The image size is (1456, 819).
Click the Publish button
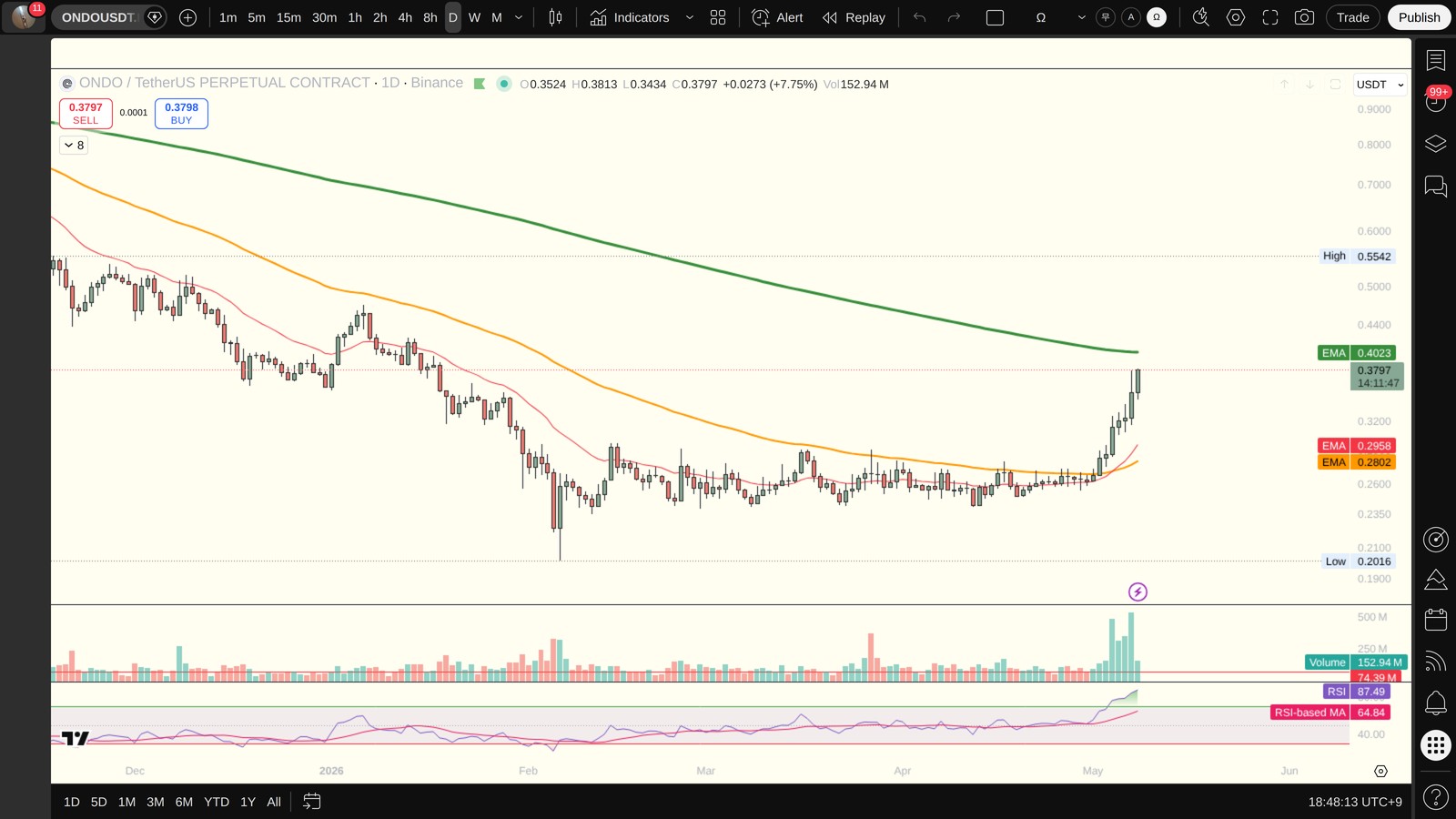(1419, 17)
